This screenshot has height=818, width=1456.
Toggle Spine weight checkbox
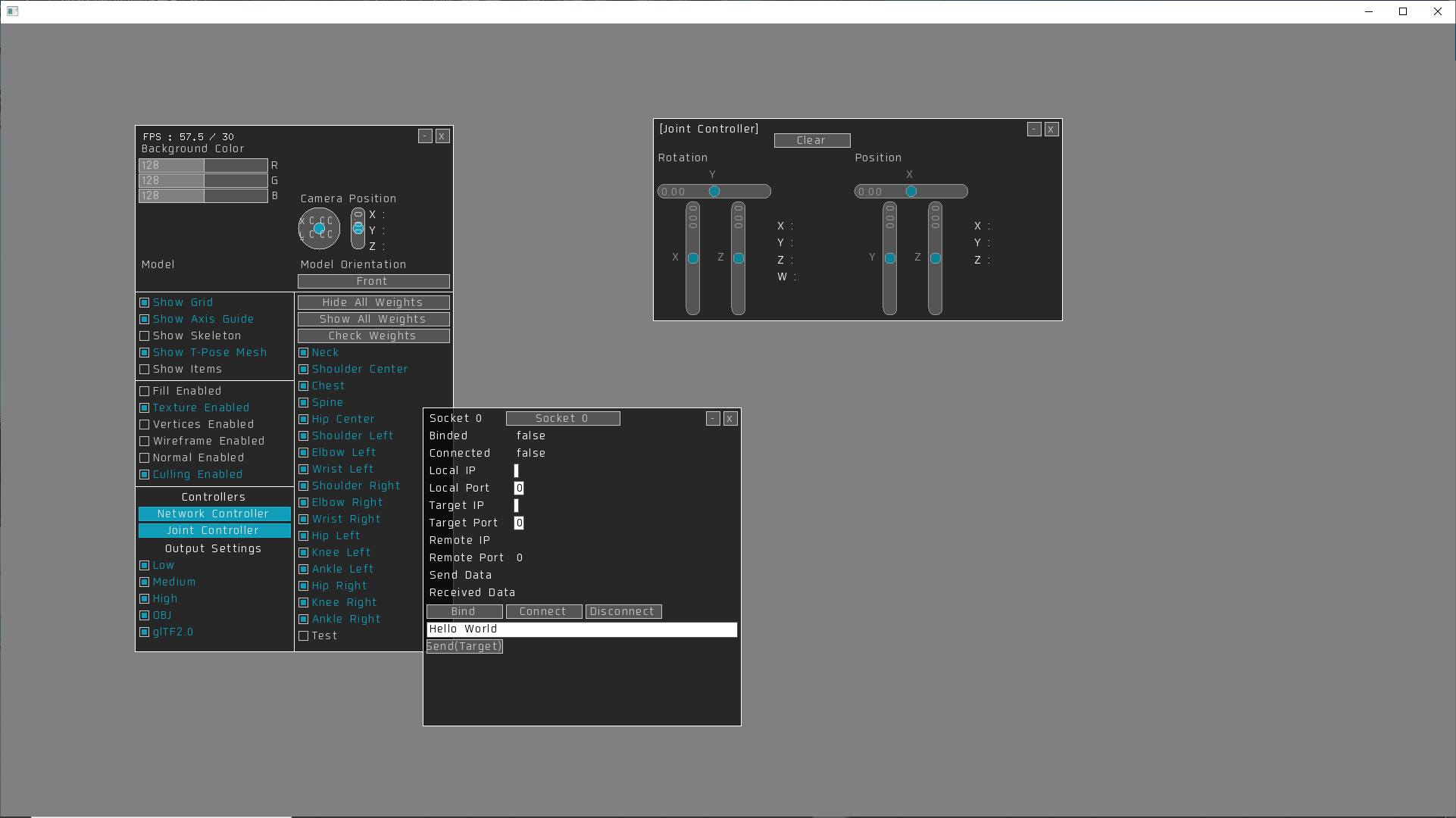303,403
